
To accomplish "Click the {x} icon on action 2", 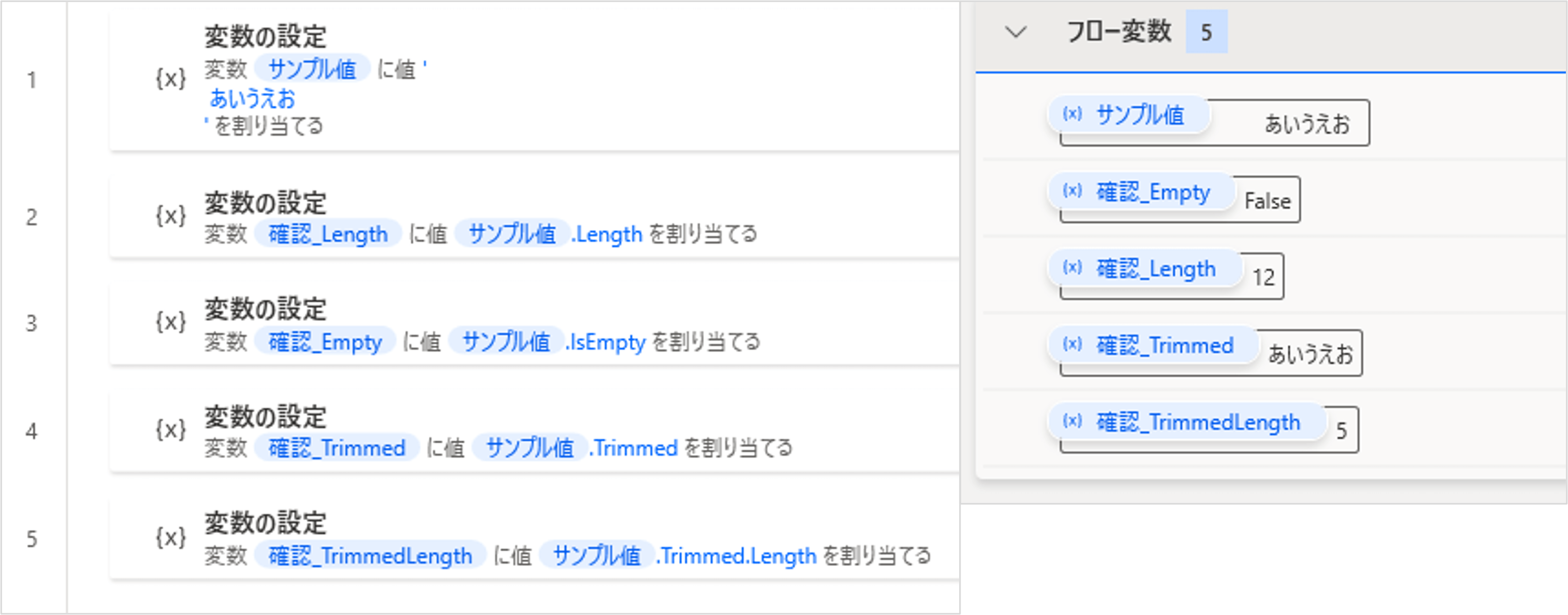I will click(171, 216).
